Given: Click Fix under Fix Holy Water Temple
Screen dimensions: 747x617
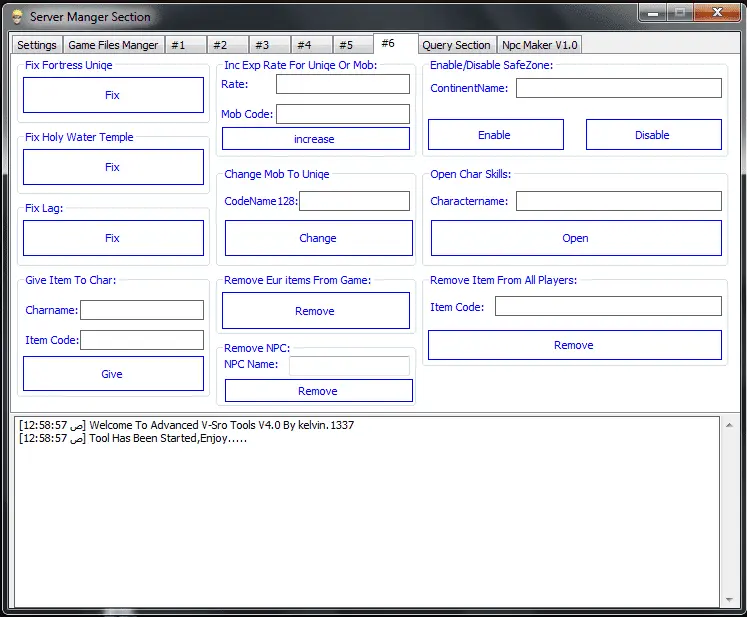Looking at the screenshot, I should (x=113, y=167).
